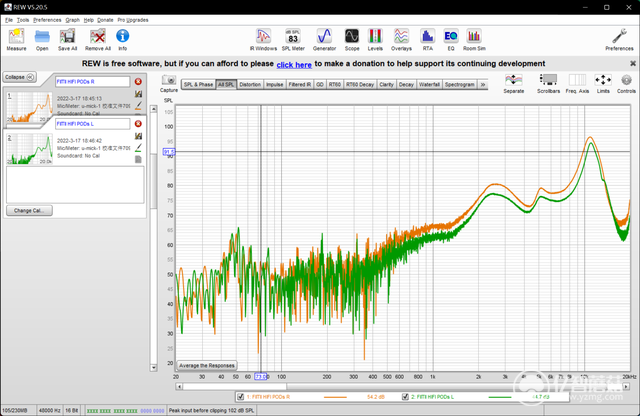Switch to the RT60 tab

tap(335, 85)
